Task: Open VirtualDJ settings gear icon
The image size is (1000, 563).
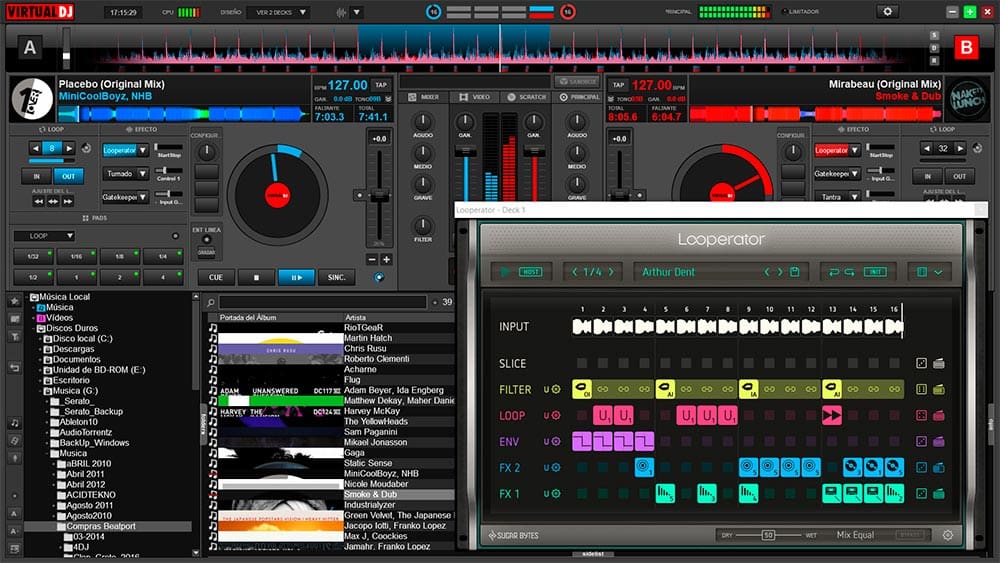Action: click(887, 11)
